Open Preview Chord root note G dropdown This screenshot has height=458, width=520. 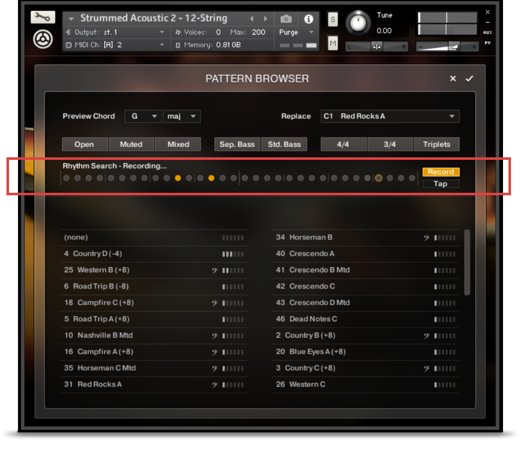point(143,116)
